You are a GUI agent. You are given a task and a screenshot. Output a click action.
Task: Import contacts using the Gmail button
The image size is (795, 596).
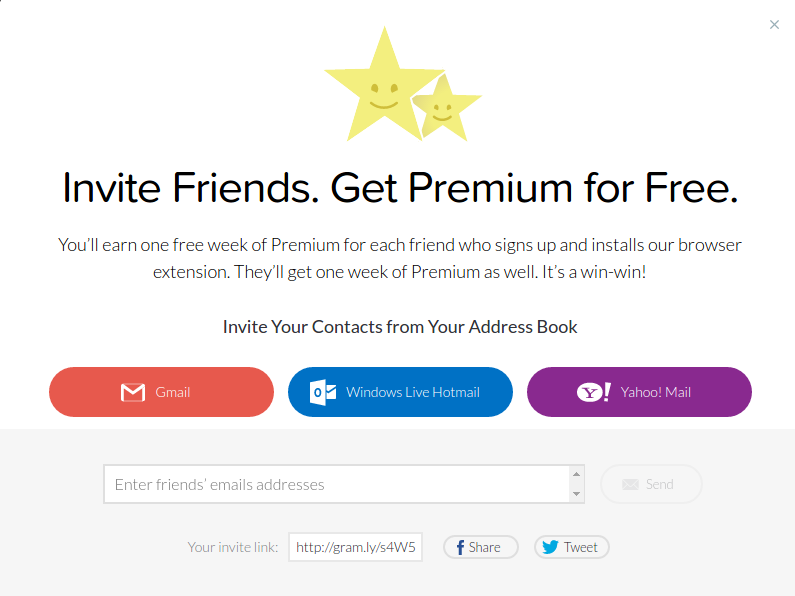(161, 392)
